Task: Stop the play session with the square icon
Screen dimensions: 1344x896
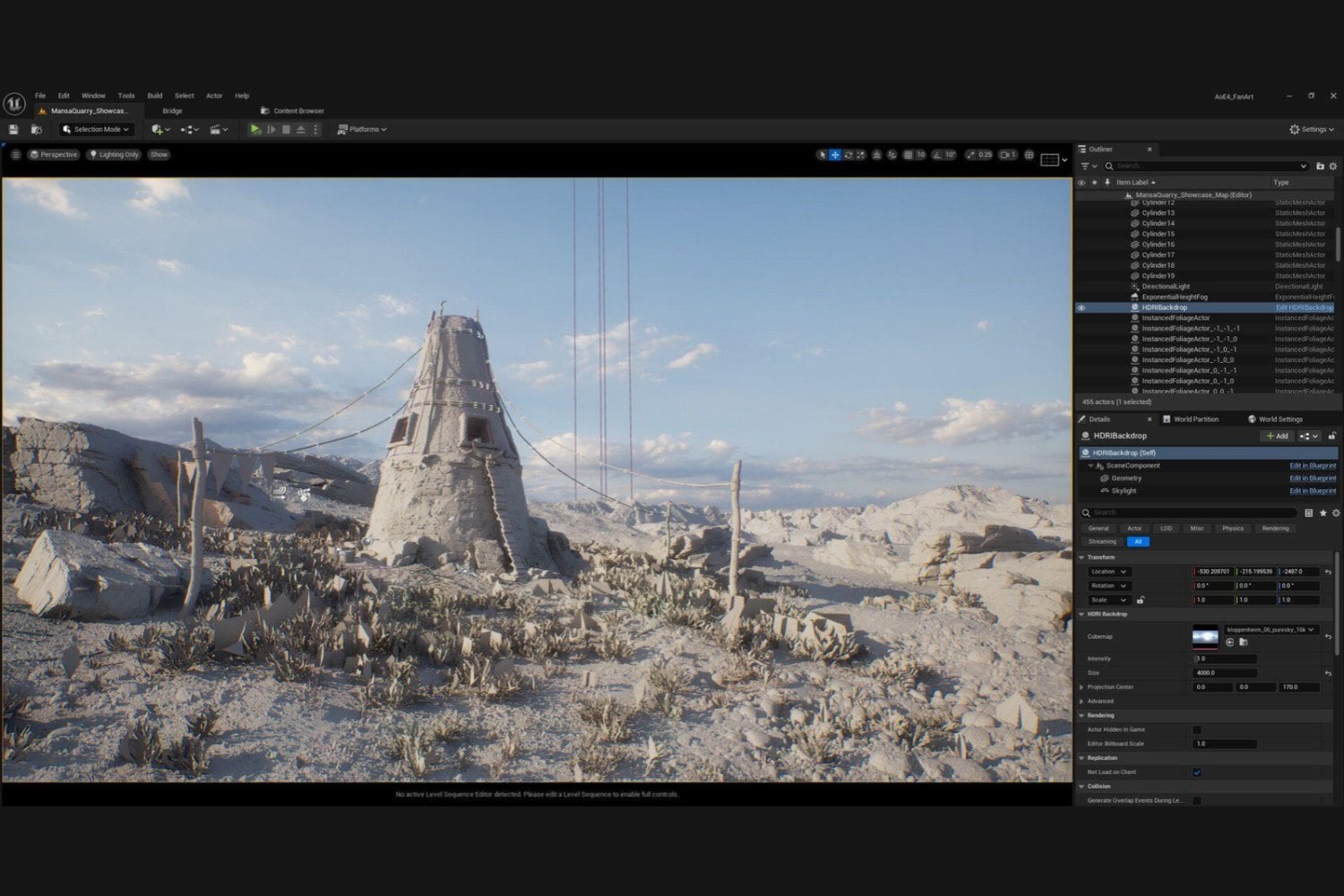Action: click(x=286, y=130)
